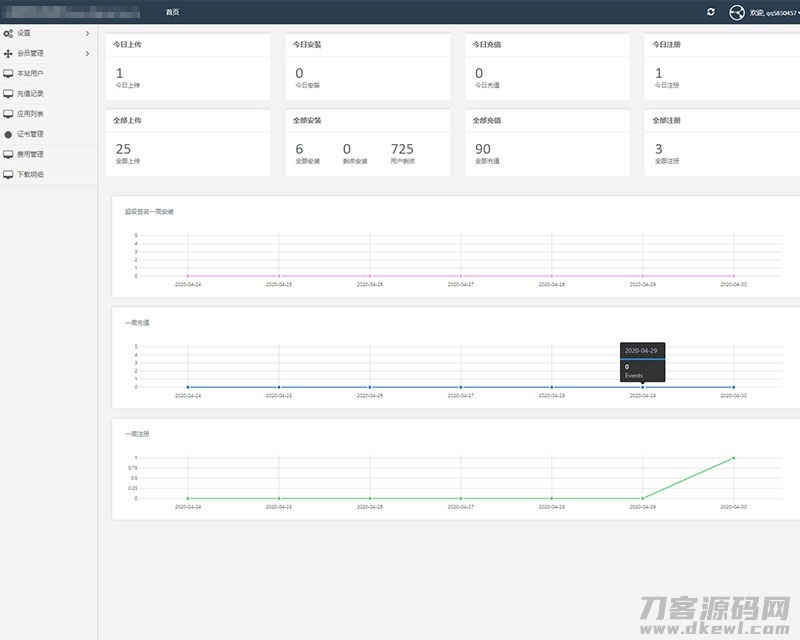Screen dimensions: 800x640
Task: Click the 2020-04-30 data point on 一周注册 chart
Action: pyautogui.click(x=733, y=458)
